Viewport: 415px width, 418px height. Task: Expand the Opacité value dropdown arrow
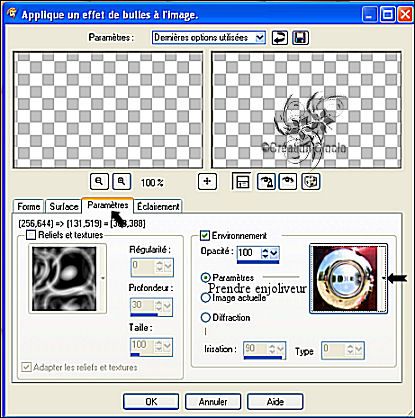pos(274,253)
